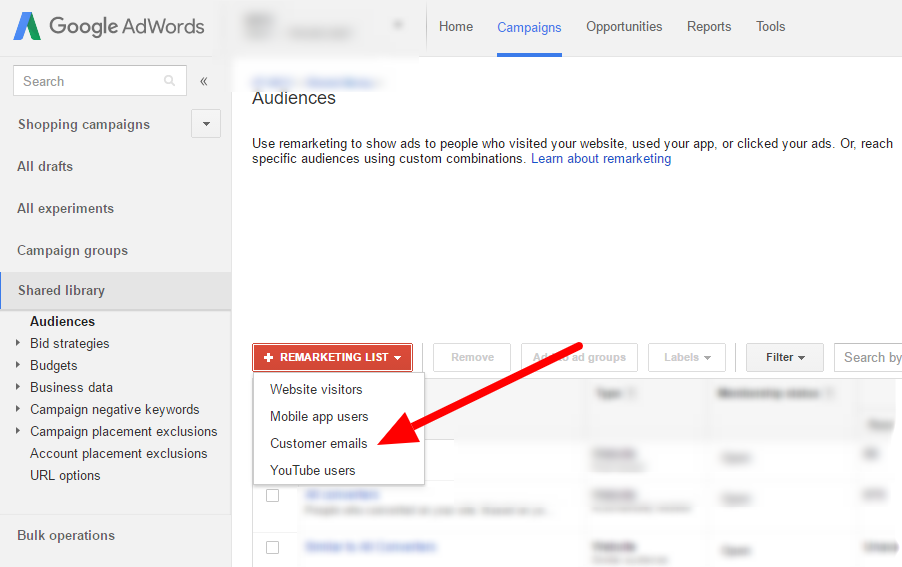Image resolution: width=902 pixels, height=567 pixels.
Task: Open the Labels dropdown
Action: coord(687,357)
